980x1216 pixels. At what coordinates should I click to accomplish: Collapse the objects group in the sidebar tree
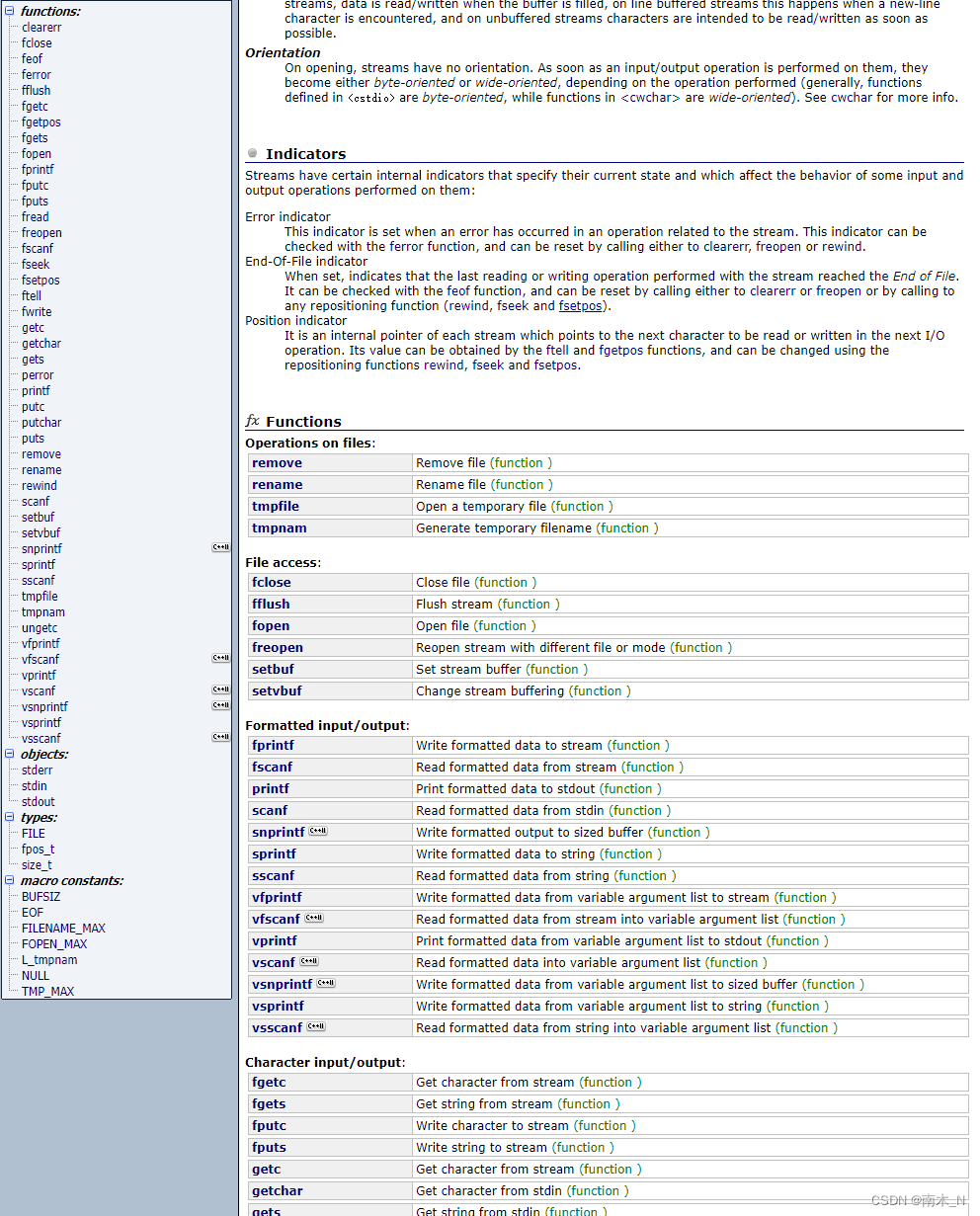[10, 755]
